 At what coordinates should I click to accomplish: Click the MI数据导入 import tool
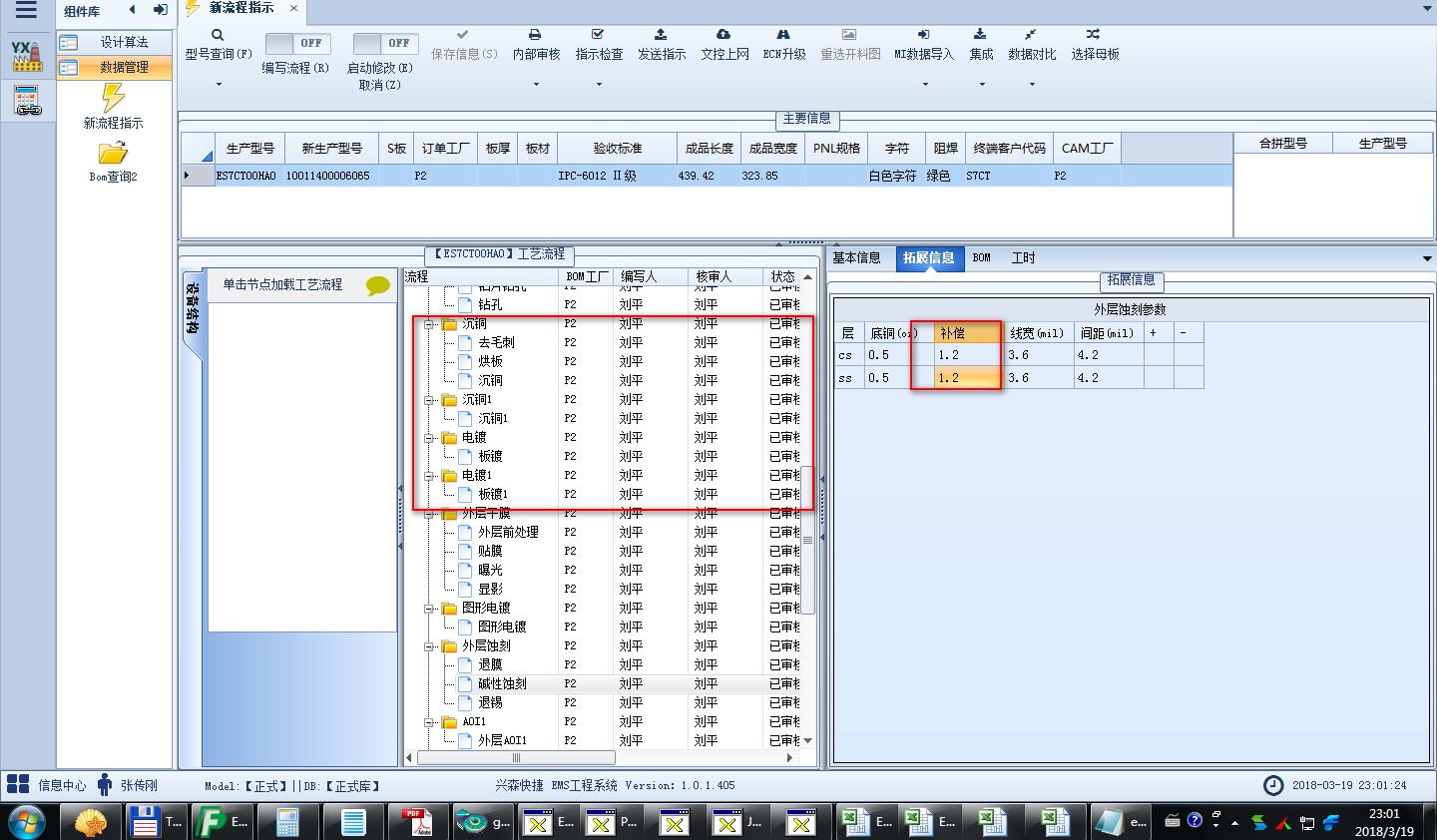(924, 45)
